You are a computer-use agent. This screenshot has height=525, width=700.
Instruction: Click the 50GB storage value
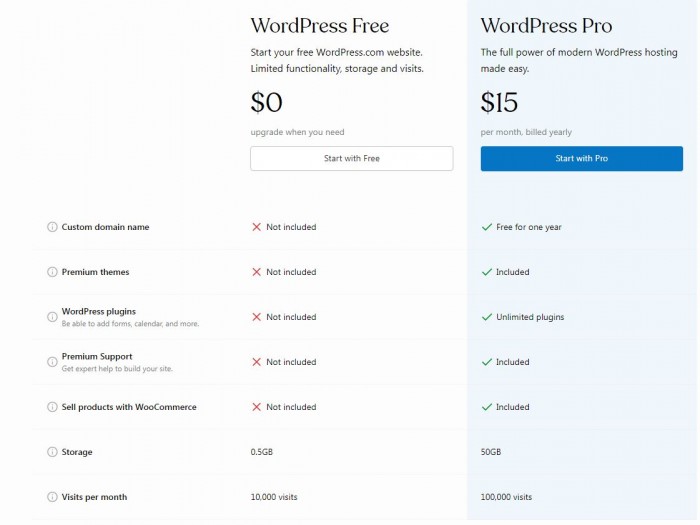tap(491, 452)
